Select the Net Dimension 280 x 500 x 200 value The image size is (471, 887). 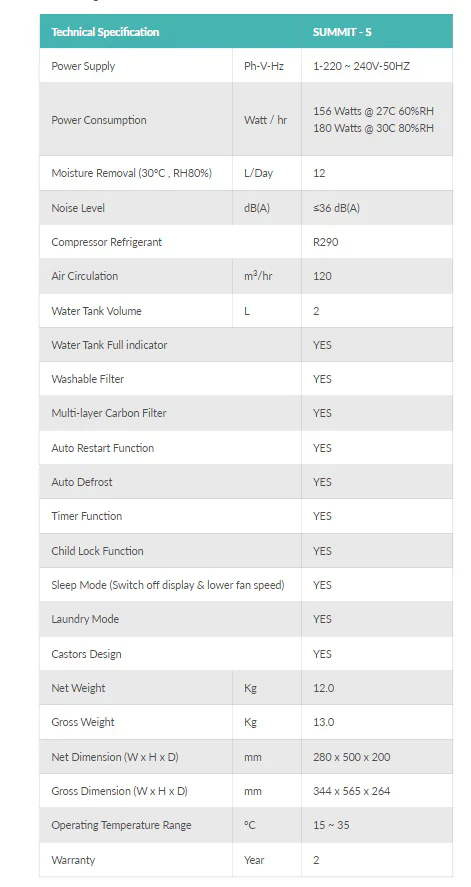(352, 757)
